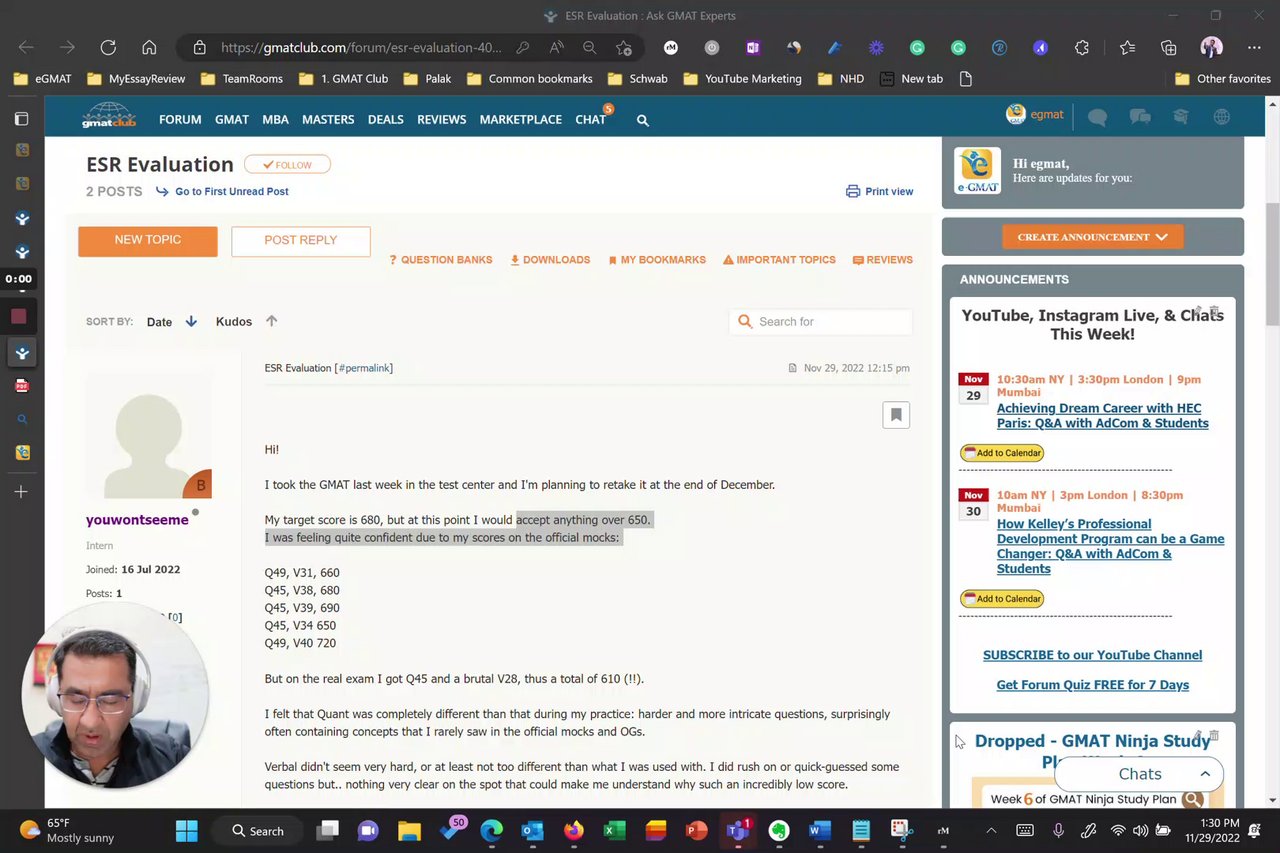The height and width of the screenshot is (853, 1280).
Task: Open SUBSCRIBE to our YouTube Channel link
Action: pos(1092,655)
